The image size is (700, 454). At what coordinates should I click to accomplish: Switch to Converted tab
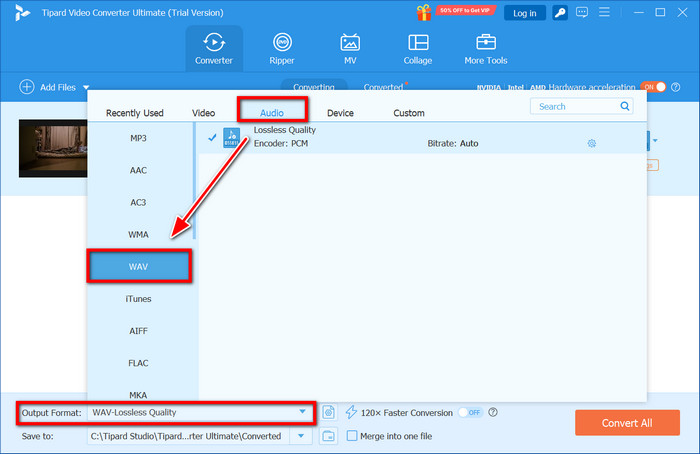[x=383, y=87]
